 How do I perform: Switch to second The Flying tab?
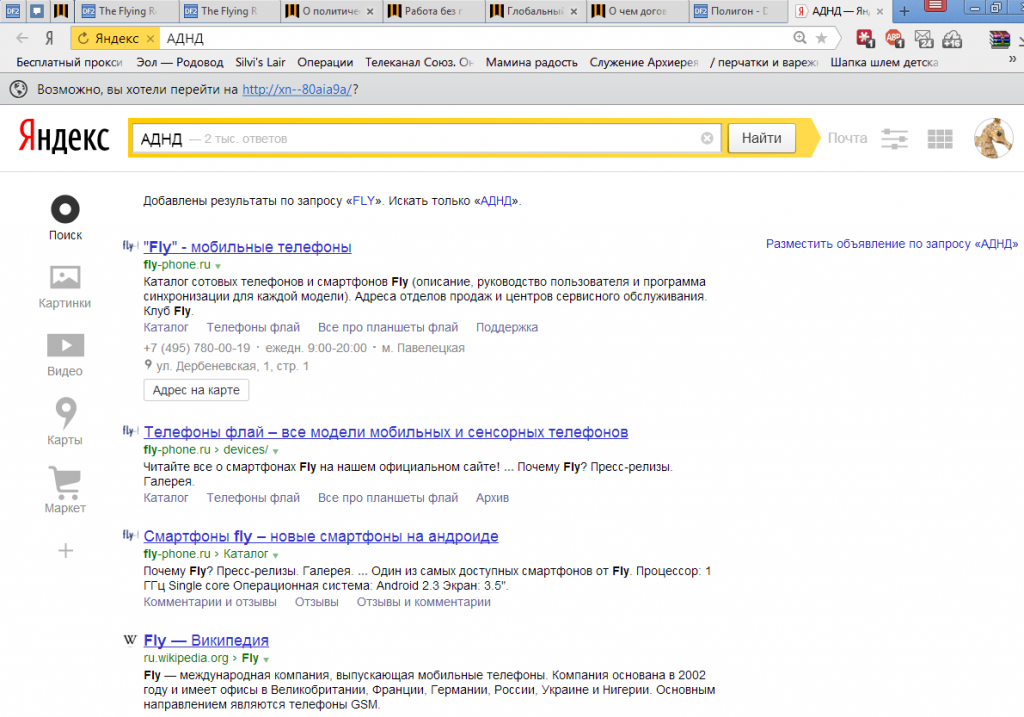click(229, 11)
